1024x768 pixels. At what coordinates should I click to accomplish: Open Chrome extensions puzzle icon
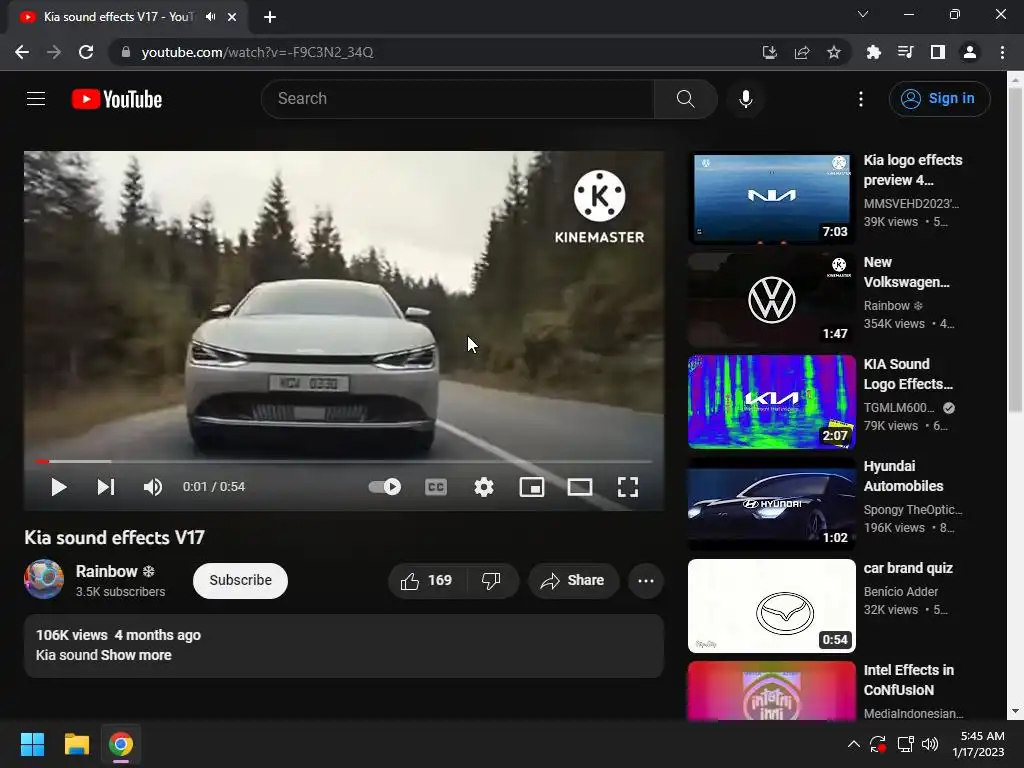pos(873,52)
